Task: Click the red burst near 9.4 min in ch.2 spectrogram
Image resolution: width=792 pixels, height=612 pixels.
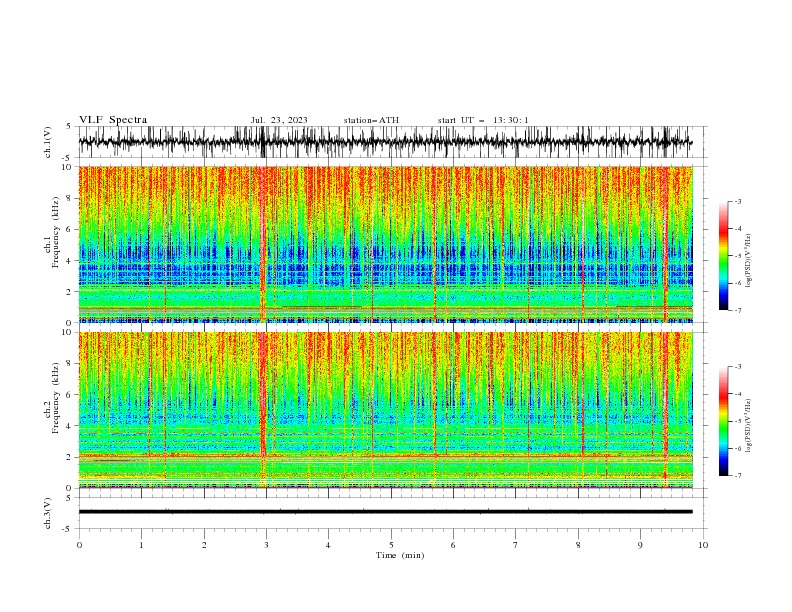Action: (x=666, y=410)
